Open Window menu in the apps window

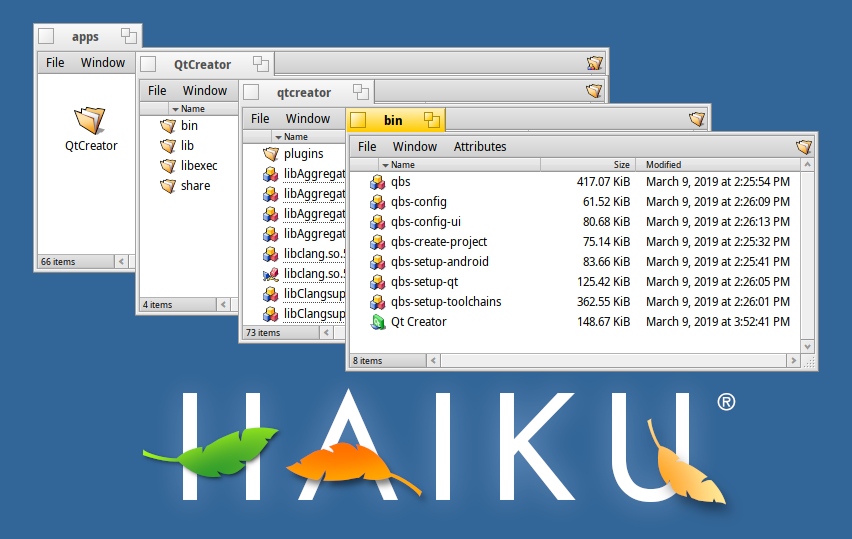tap(103, 62)
